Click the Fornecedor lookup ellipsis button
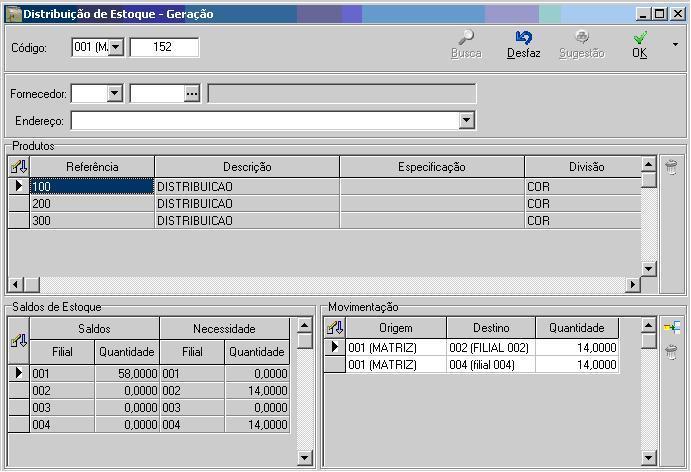 [192, 94]
